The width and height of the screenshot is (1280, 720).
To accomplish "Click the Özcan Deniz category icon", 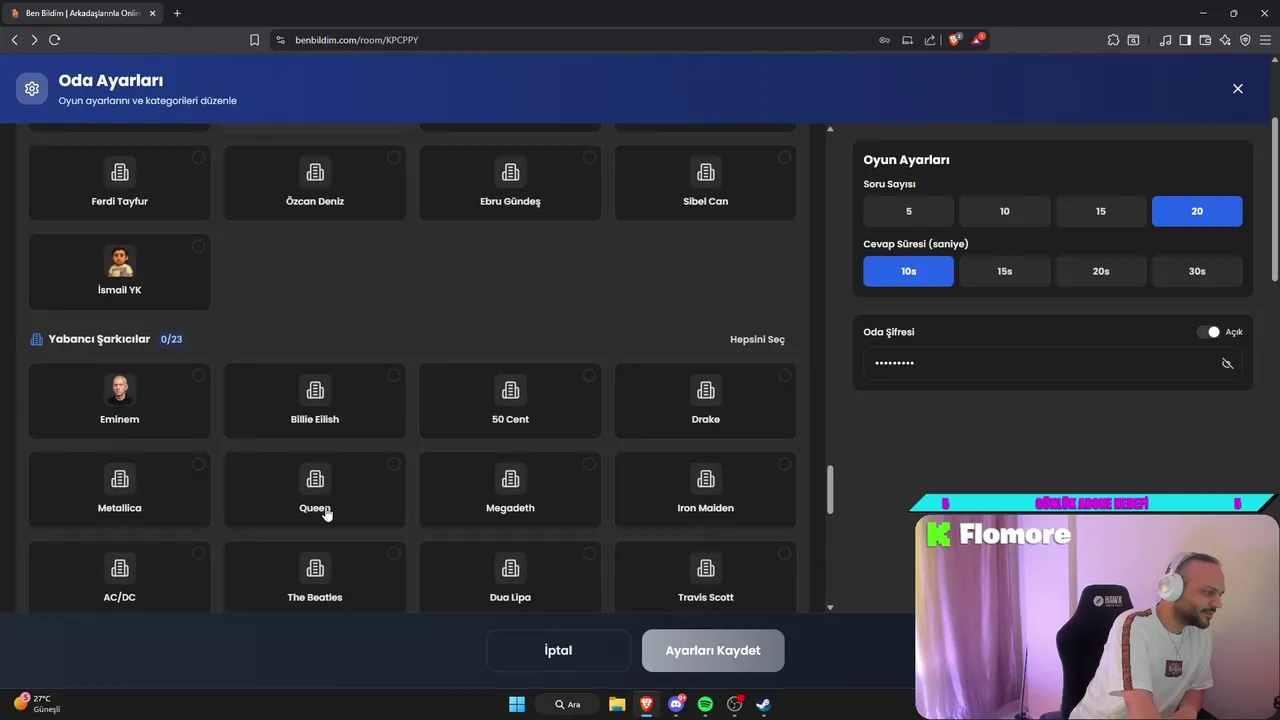I will pos(315,172).
